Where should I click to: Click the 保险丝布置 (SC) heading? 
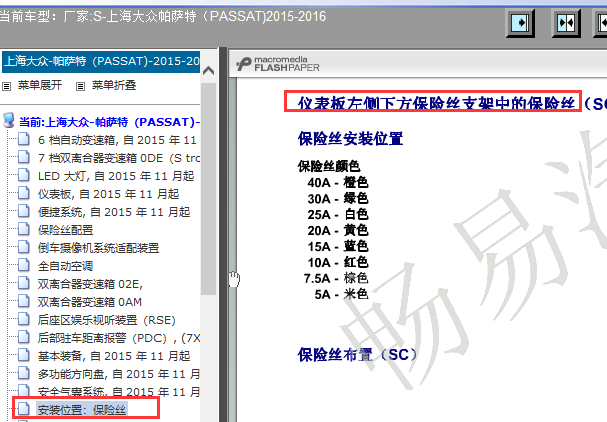click(x=357, y=355)
